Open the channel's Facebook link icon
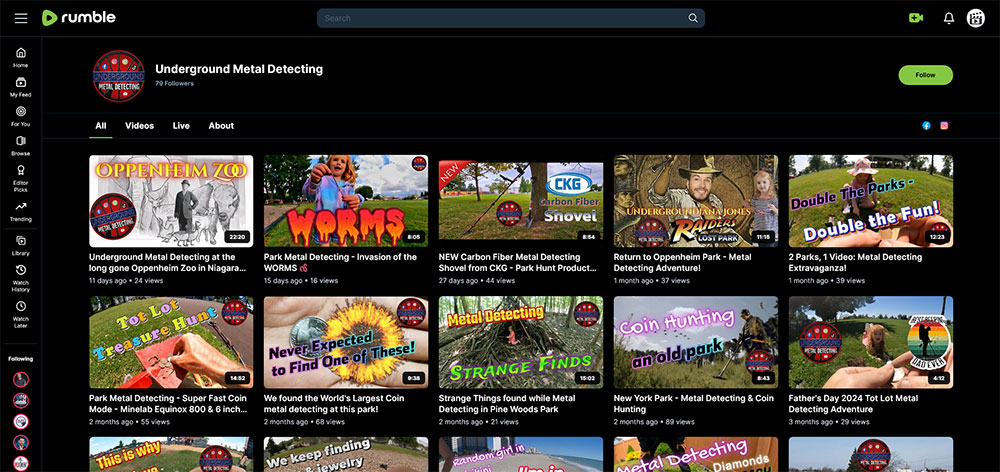Image resolution: width=1000 pixels, height=472 pixels. coord(926,126)
